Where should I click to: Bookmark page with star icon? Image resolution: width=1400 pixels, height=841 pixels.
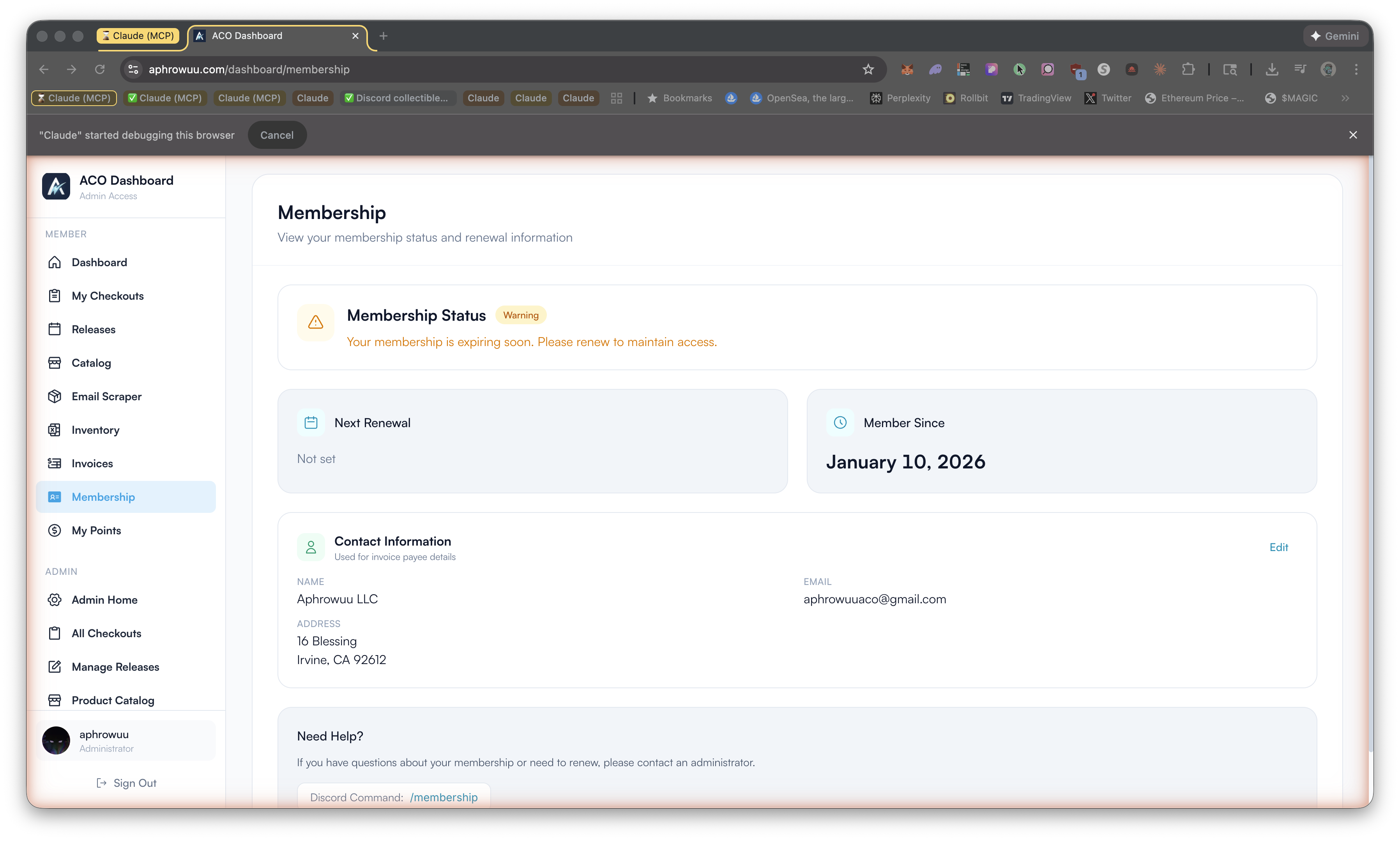pos(868,69)
